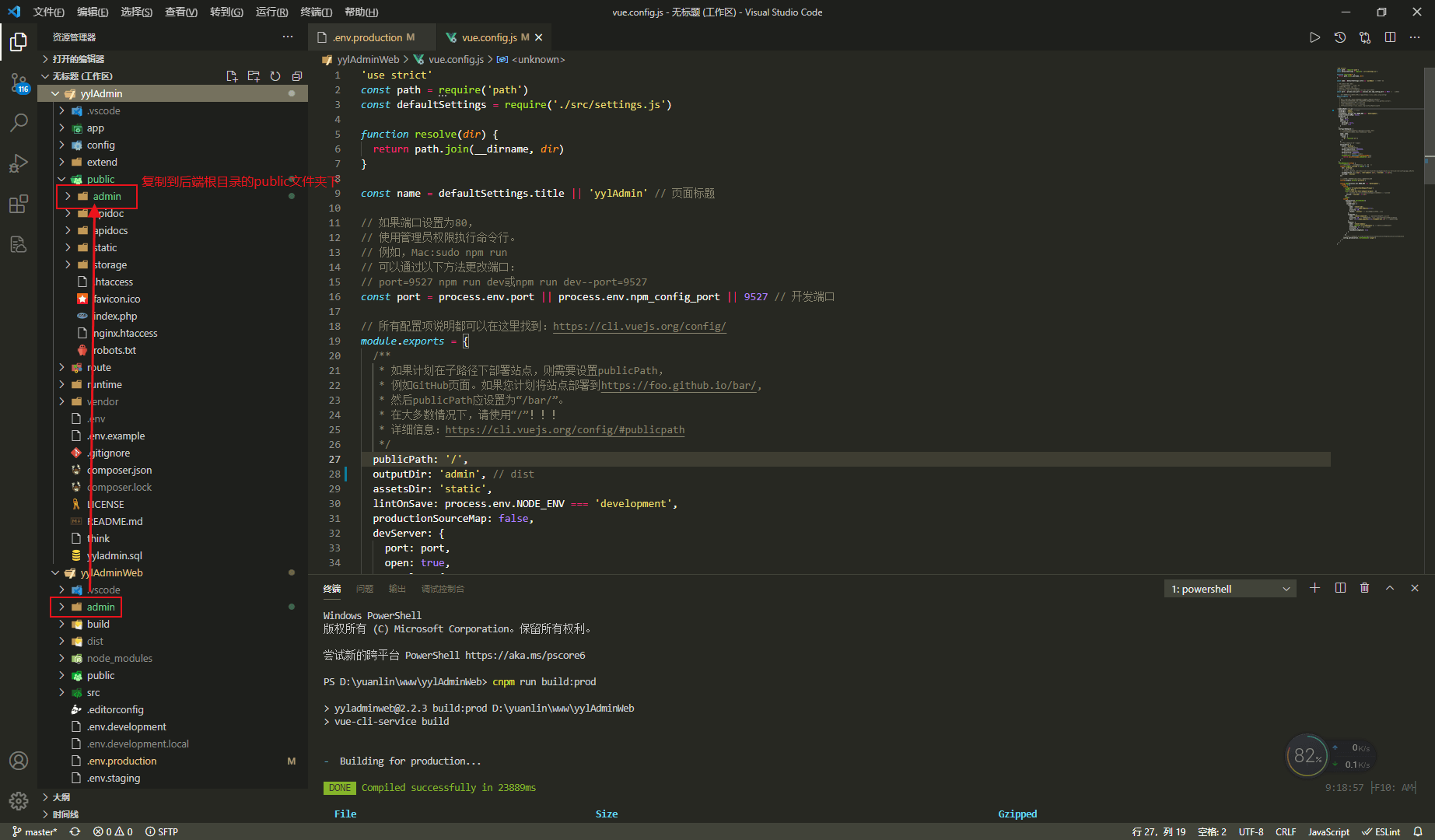Click ESLint status bar item

click(1381, 831)
